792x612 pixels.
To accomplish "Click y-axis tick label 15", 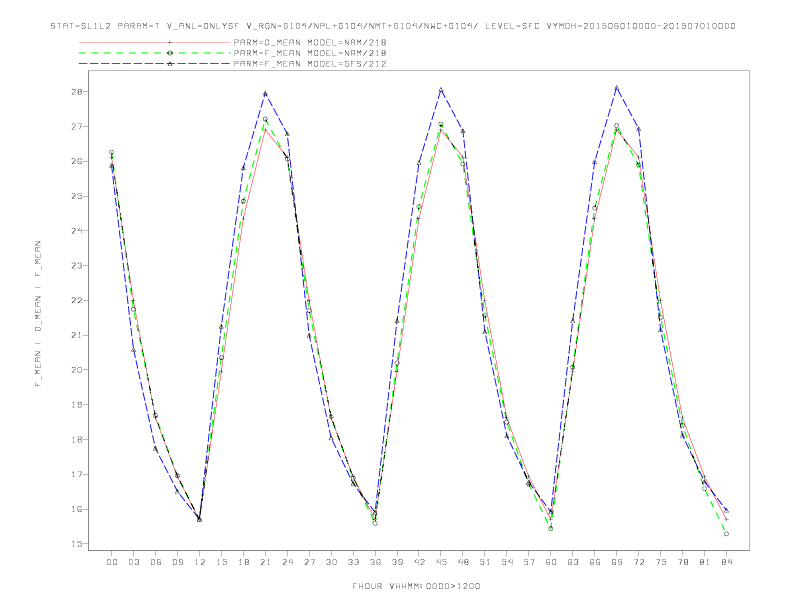I will point(79,544).
